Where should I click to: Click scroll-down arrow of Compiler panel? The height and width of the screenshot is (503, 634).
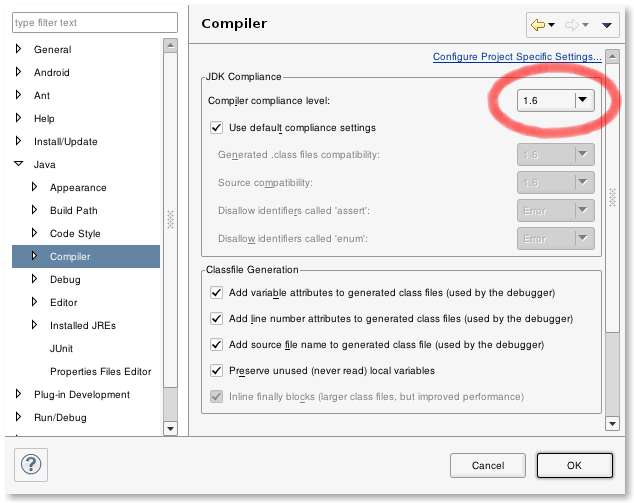pyautogui.click(x=613, y=424)
